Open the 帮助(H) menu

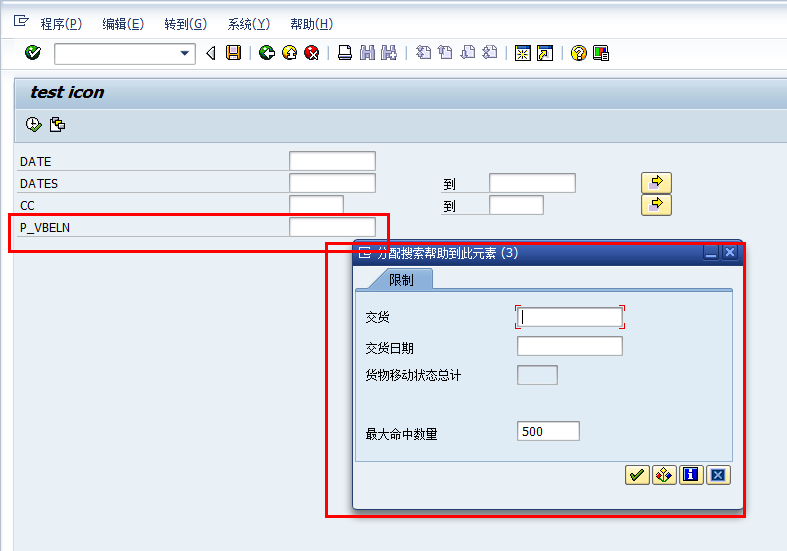(311, 24)
